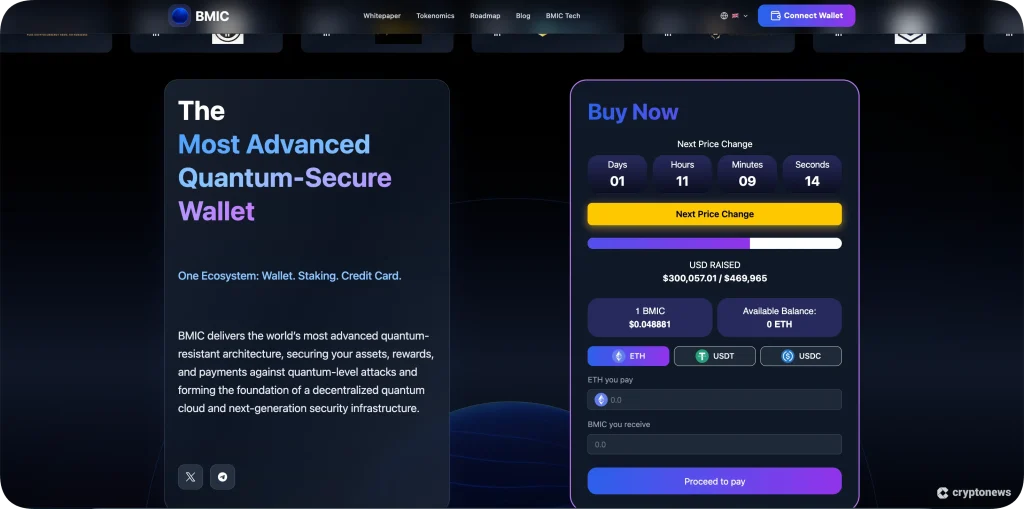The width and height of the screenshot is (1024, 509).
Task: Select ETH as payment currency
Action: tap(628, 356)
